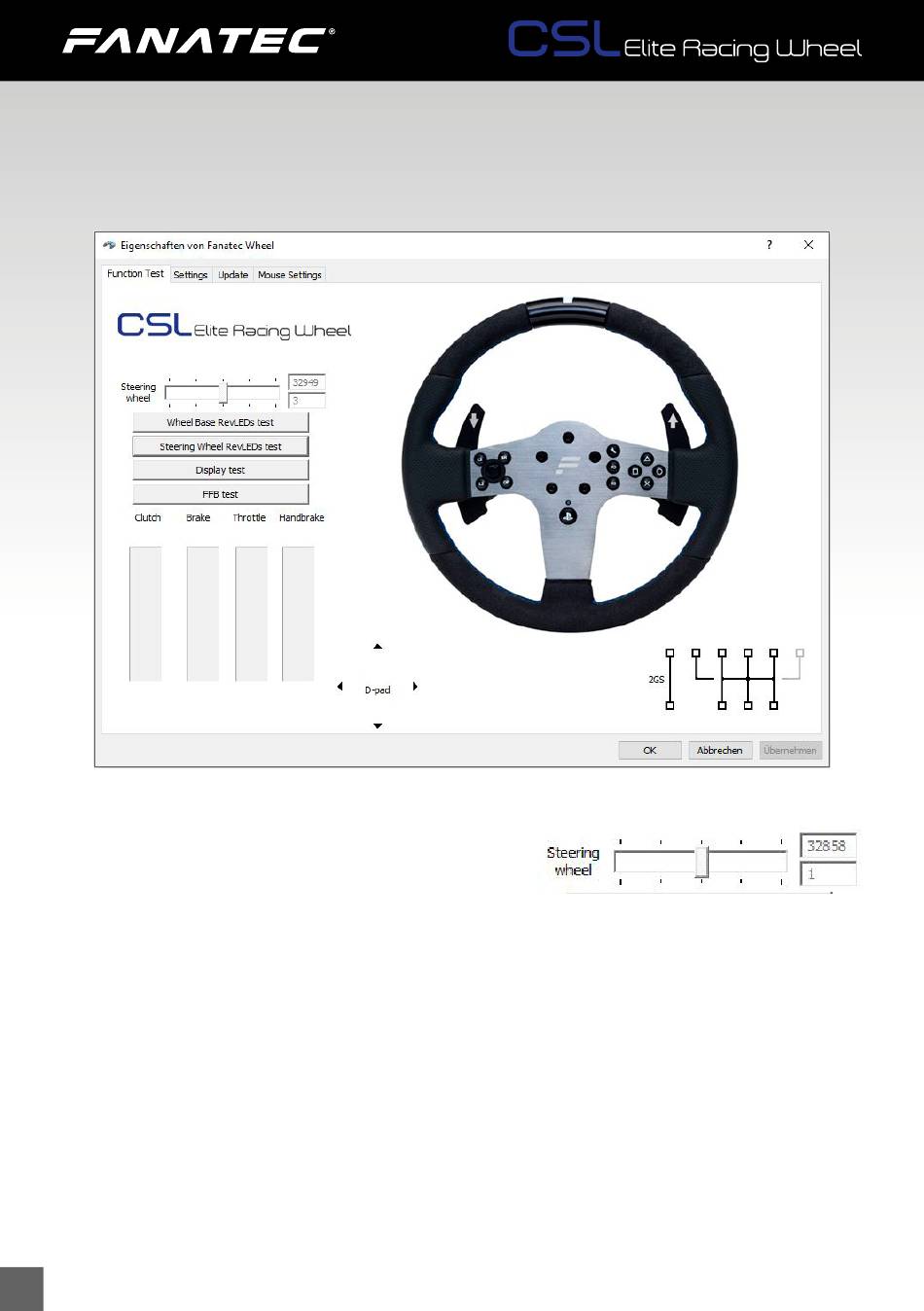924x1311 pixels.
Task: Close the Eigenschaften von Fanatec Wheel dialog
Action: coord(808,245)
